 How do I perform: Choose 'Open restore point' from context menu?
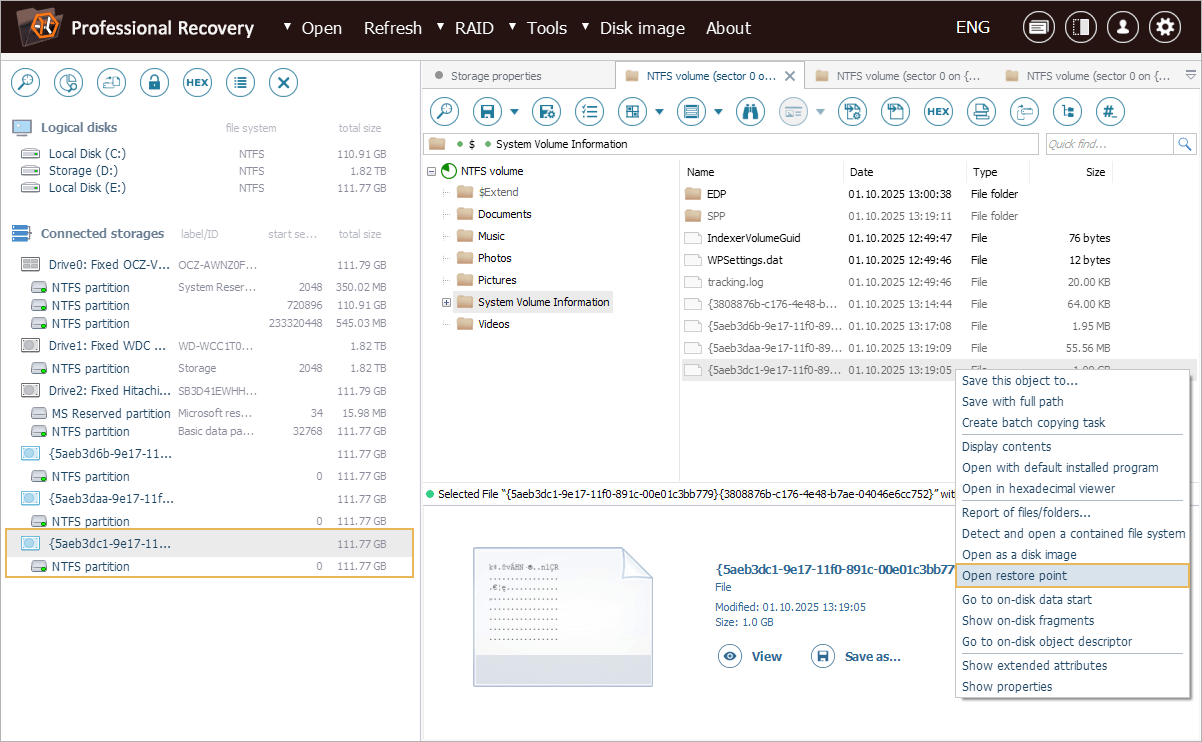coord(1014,576)
